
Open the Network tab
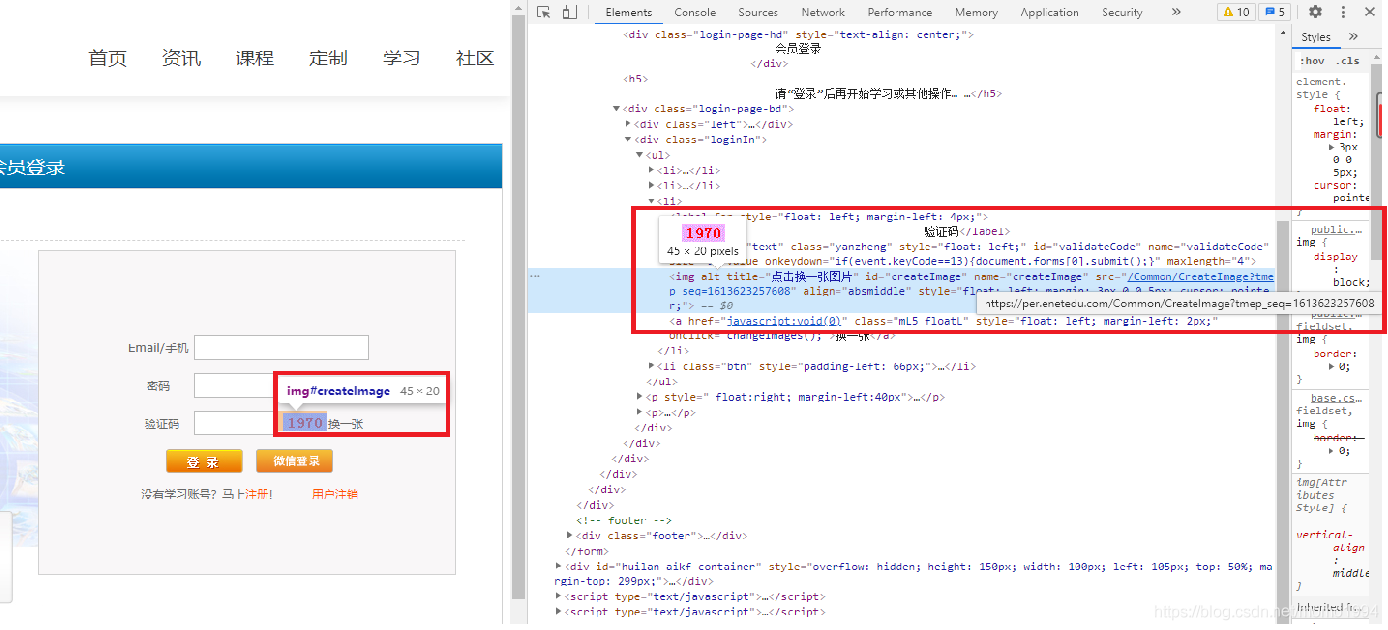point(823,12)
